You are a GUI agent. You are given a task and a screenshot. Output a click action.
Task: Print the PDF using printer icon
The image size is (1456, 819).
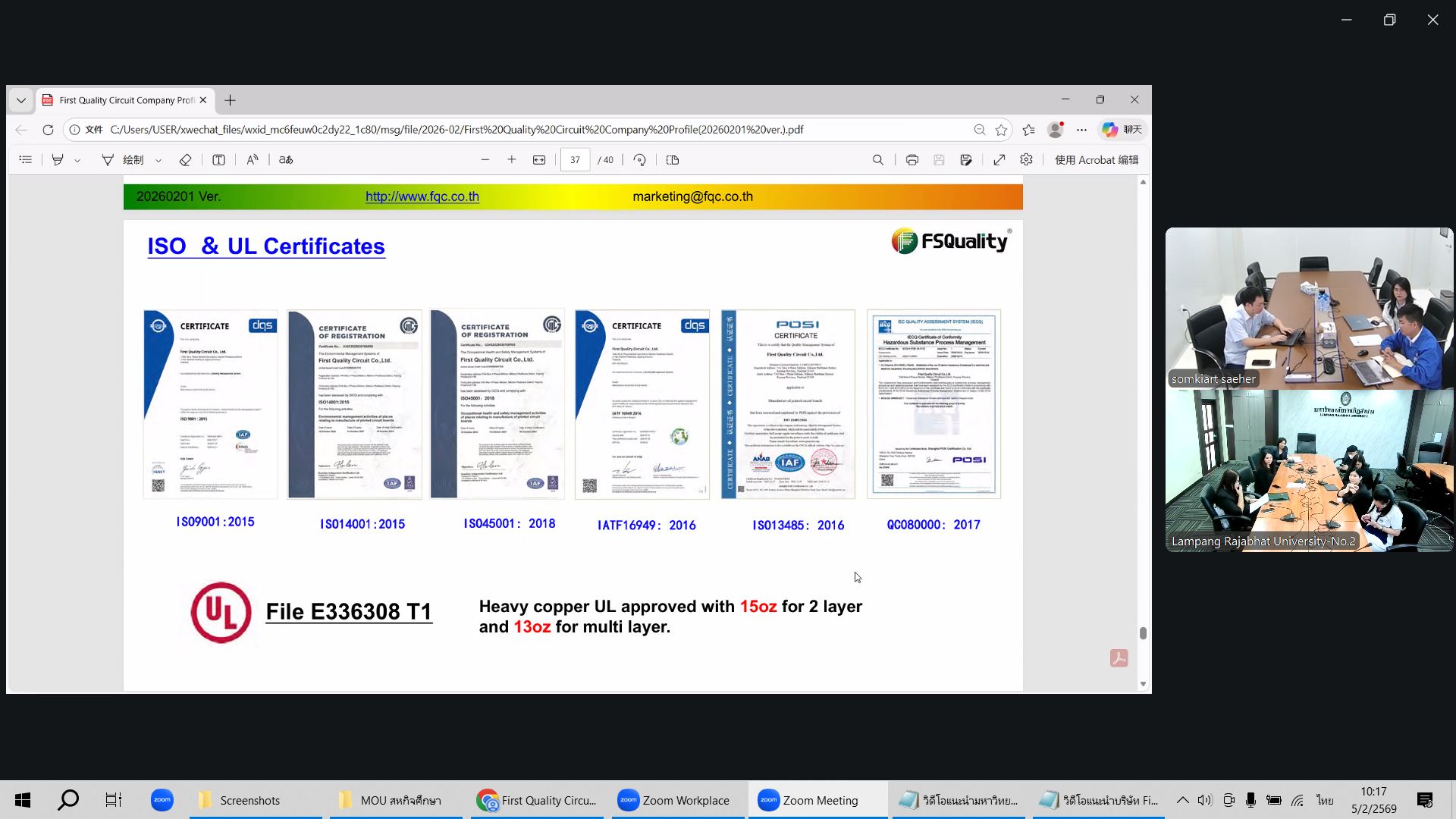pyautogui.click(x=912, y=160)
